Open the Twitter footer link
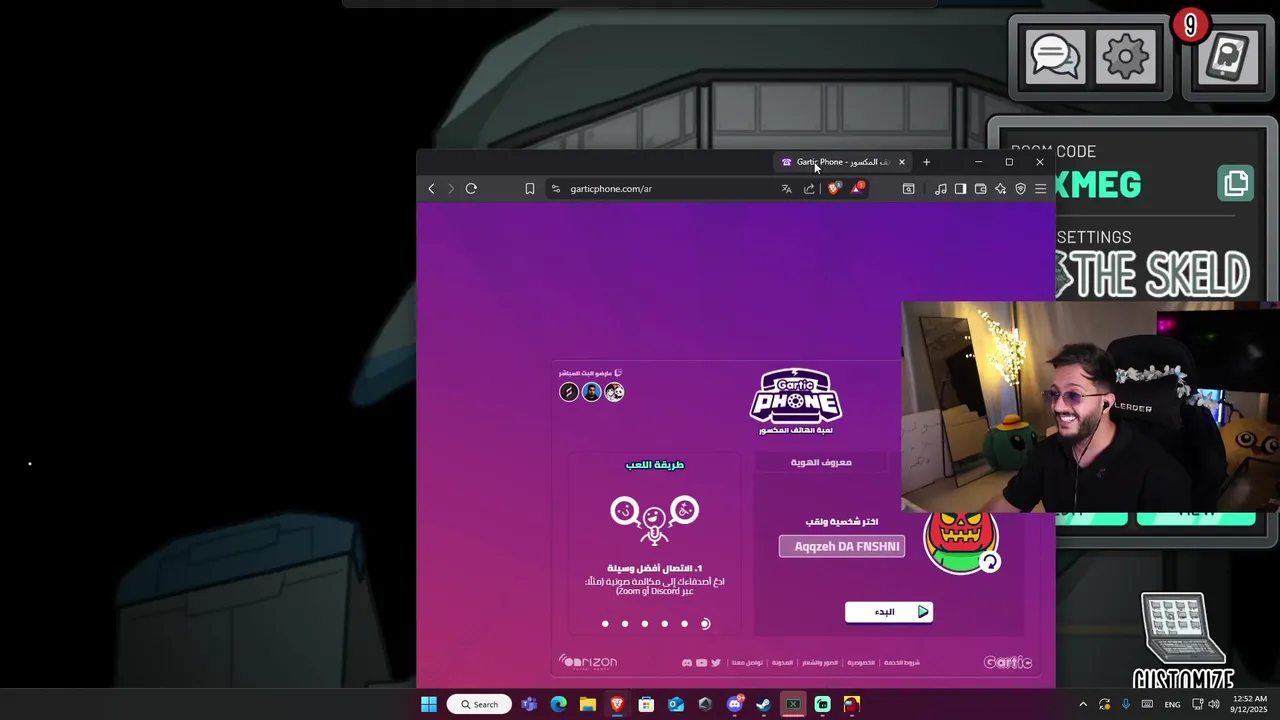 coord(716,663)
